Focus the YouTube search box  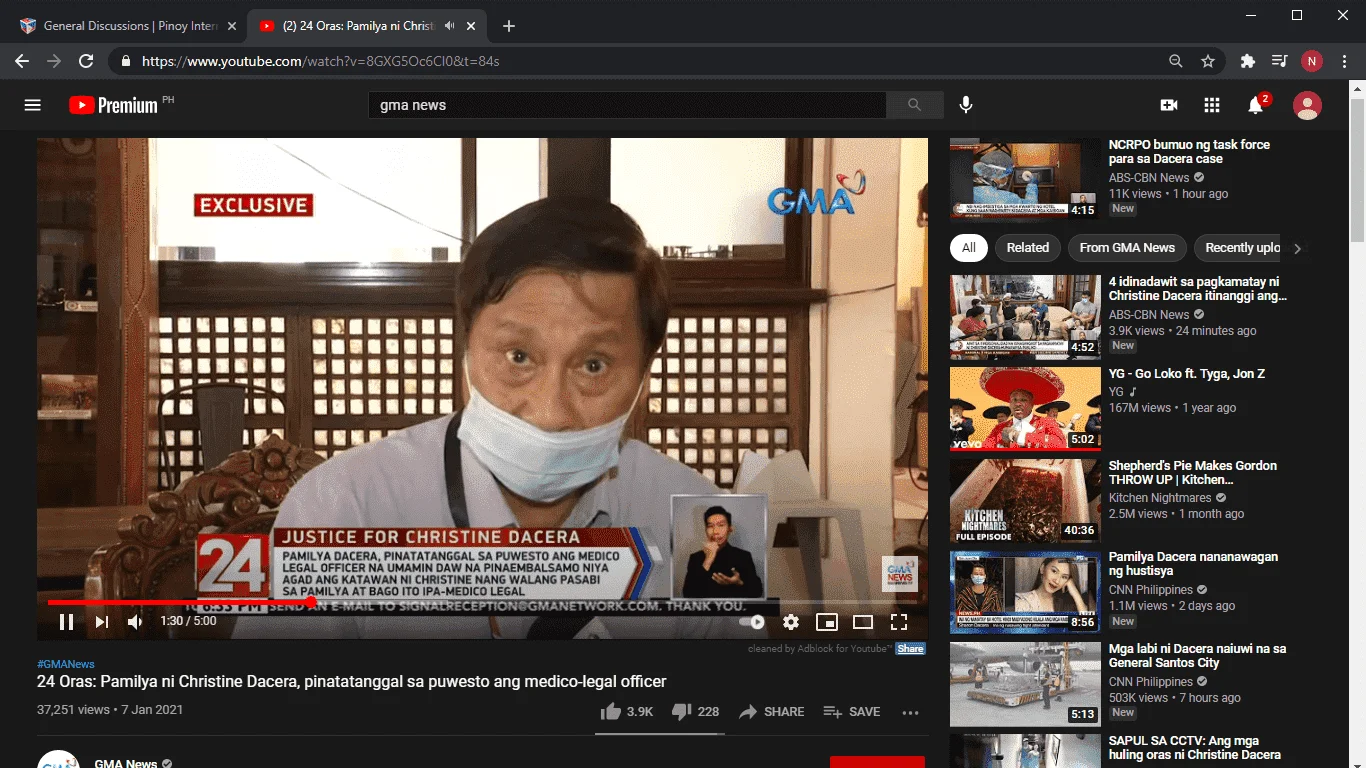coord(628,105)
